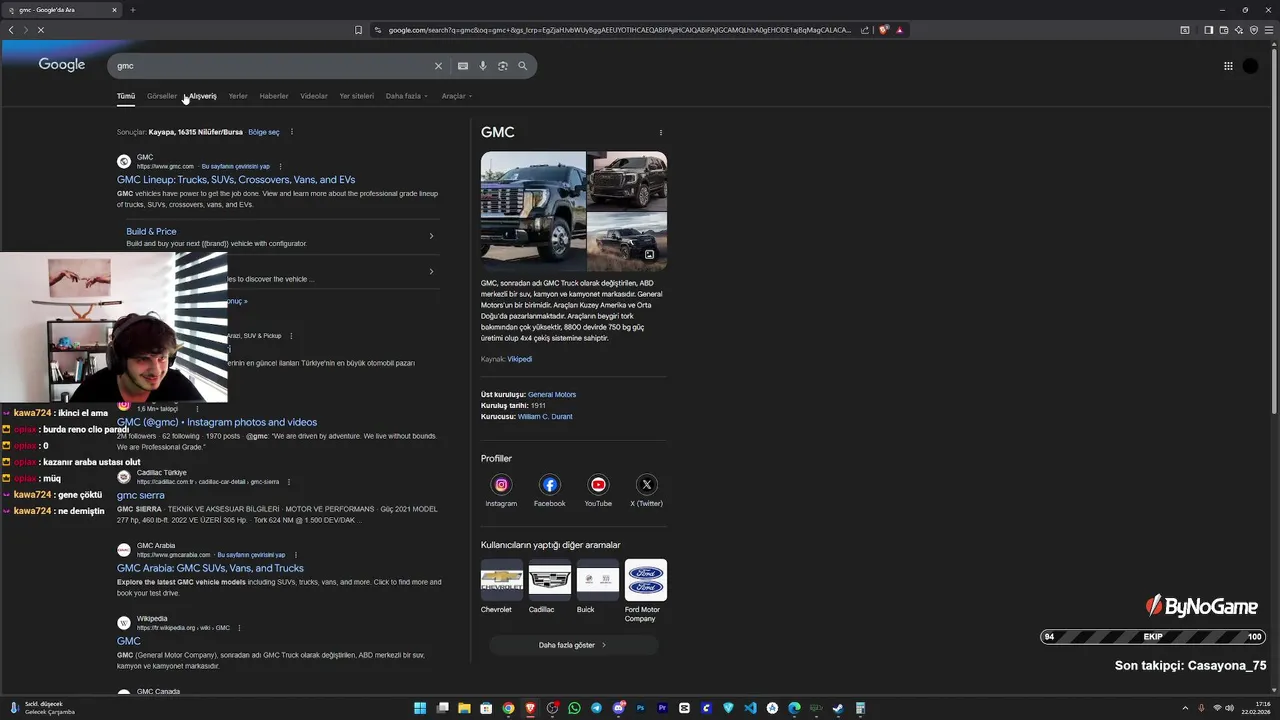Go back to previous page
Viewport: 1280px width, 720px height.
coord(11,30)
